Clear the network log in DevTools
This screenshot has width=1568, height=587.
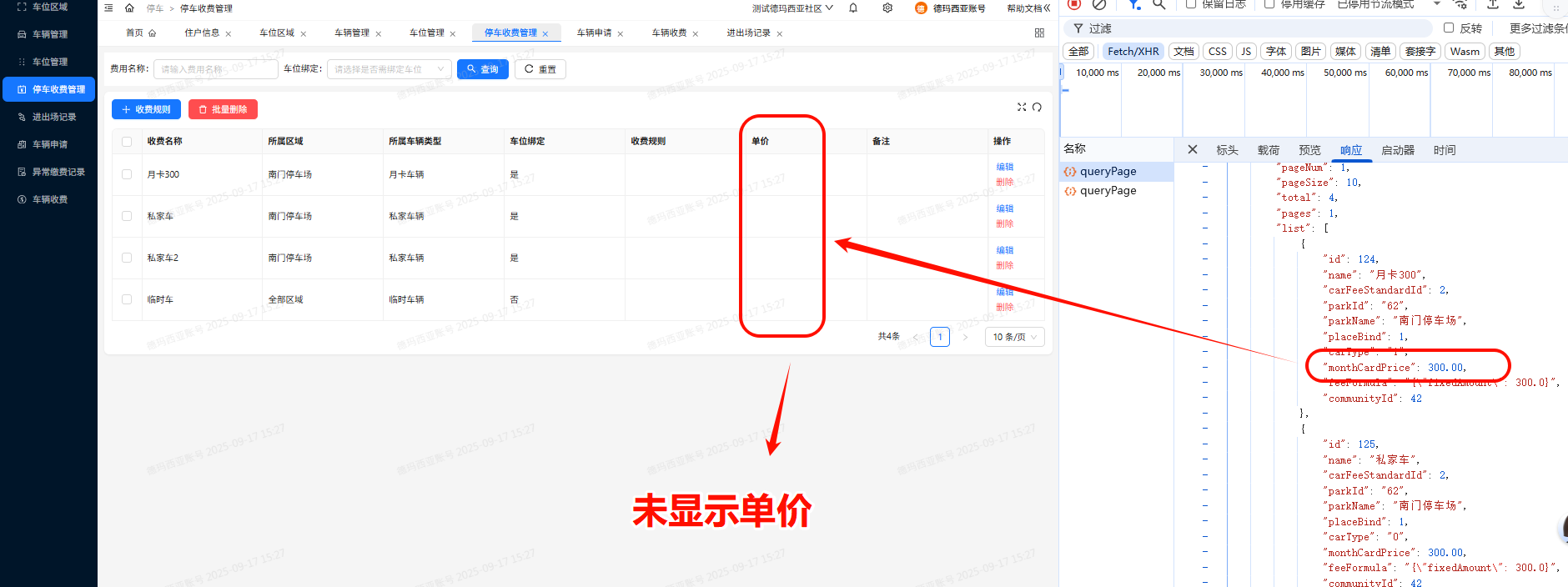[1099, 4]
